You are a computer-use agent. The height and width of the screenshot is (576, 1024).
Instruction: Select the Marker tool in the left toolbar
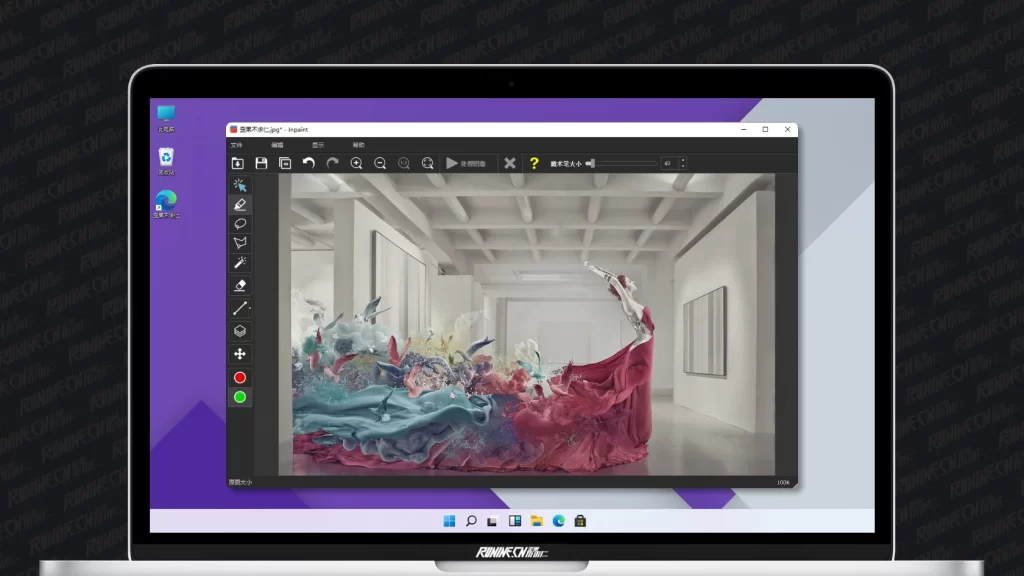[x=240, y=204]
